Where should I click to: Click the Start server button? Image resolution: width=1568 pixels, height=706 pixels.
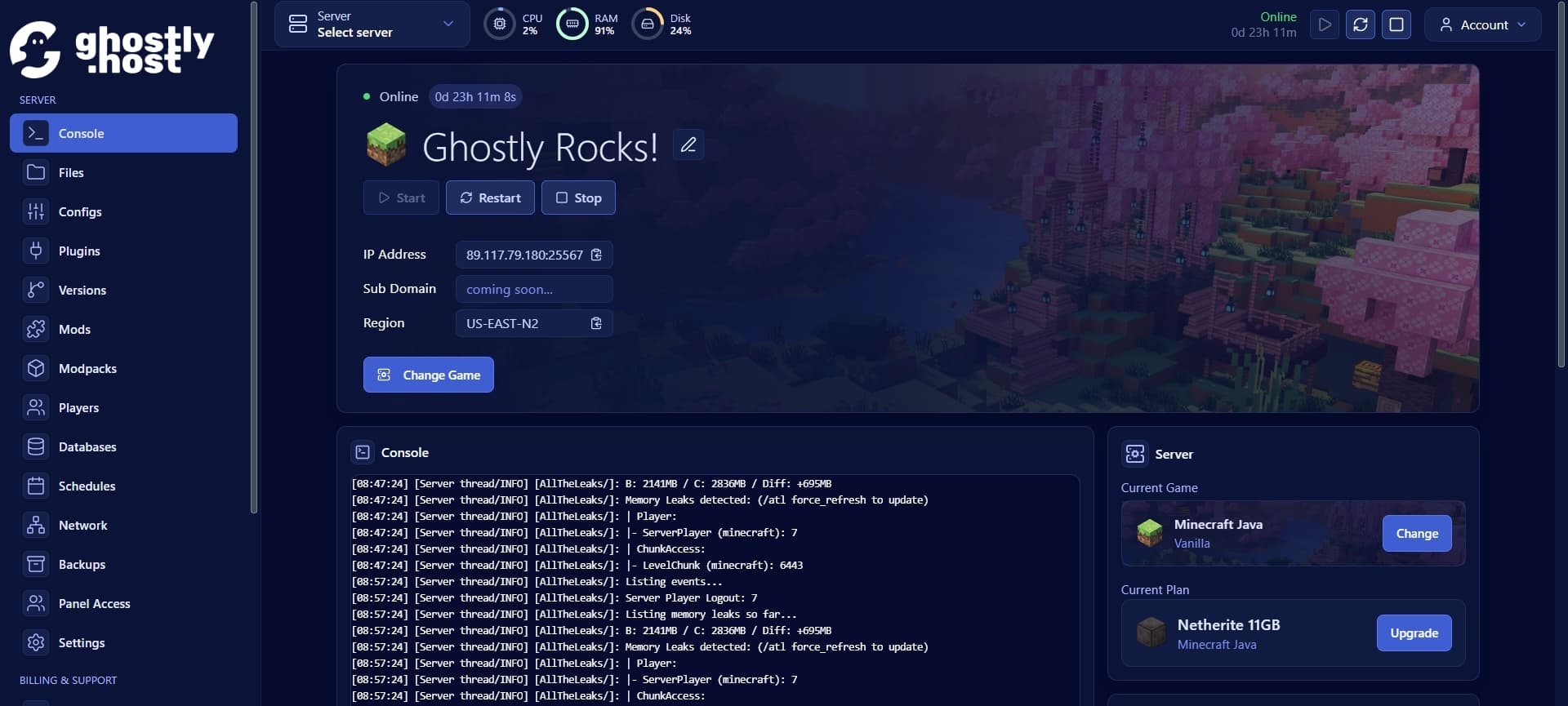[401, 198]
